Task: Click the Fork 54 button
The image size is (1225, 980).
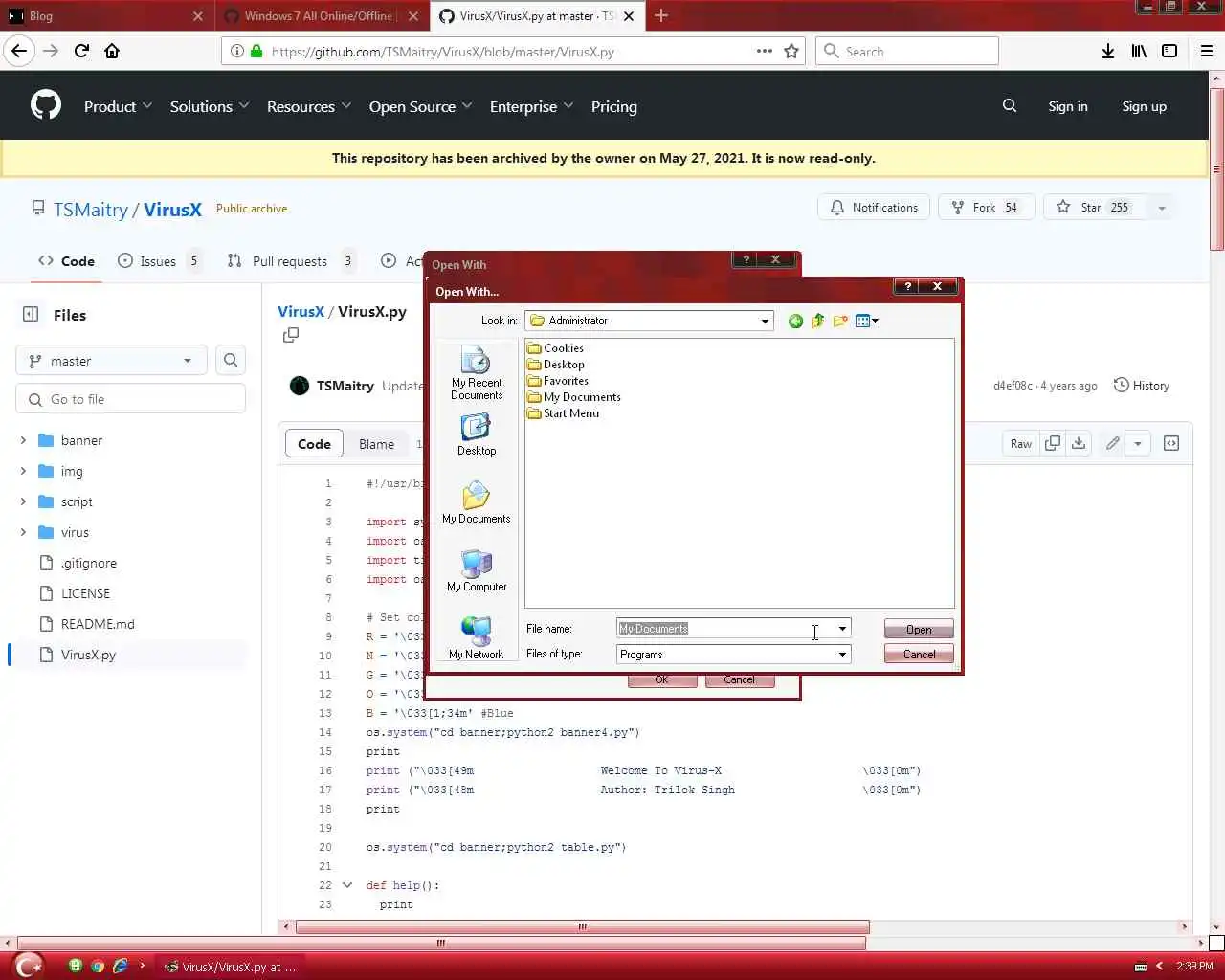Action: point(986,208)
